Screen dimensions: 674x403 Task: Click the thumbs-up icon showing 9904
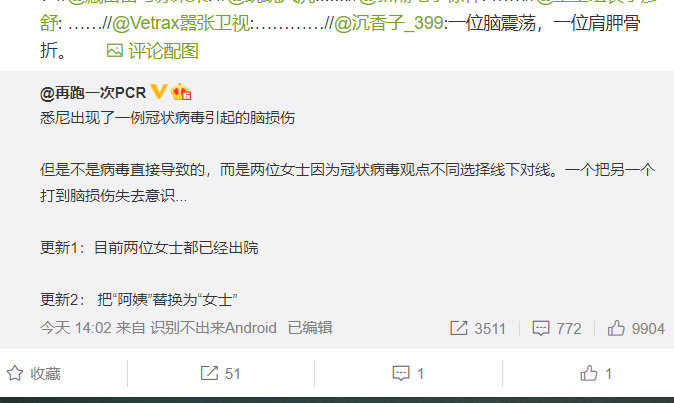(616, 328)
